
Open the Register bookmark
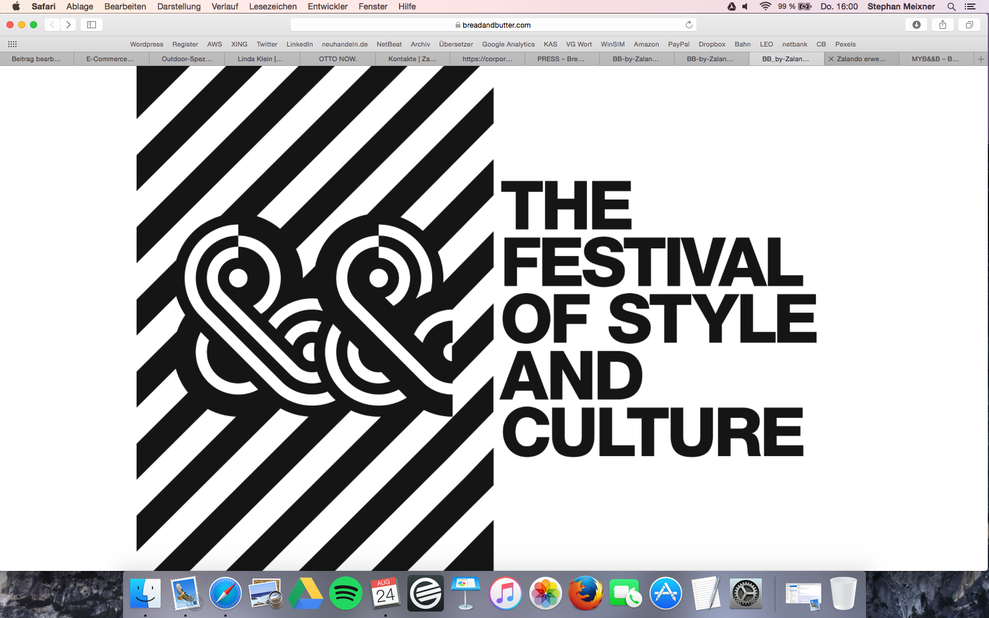pyautogui.click(x=185, y=44)
